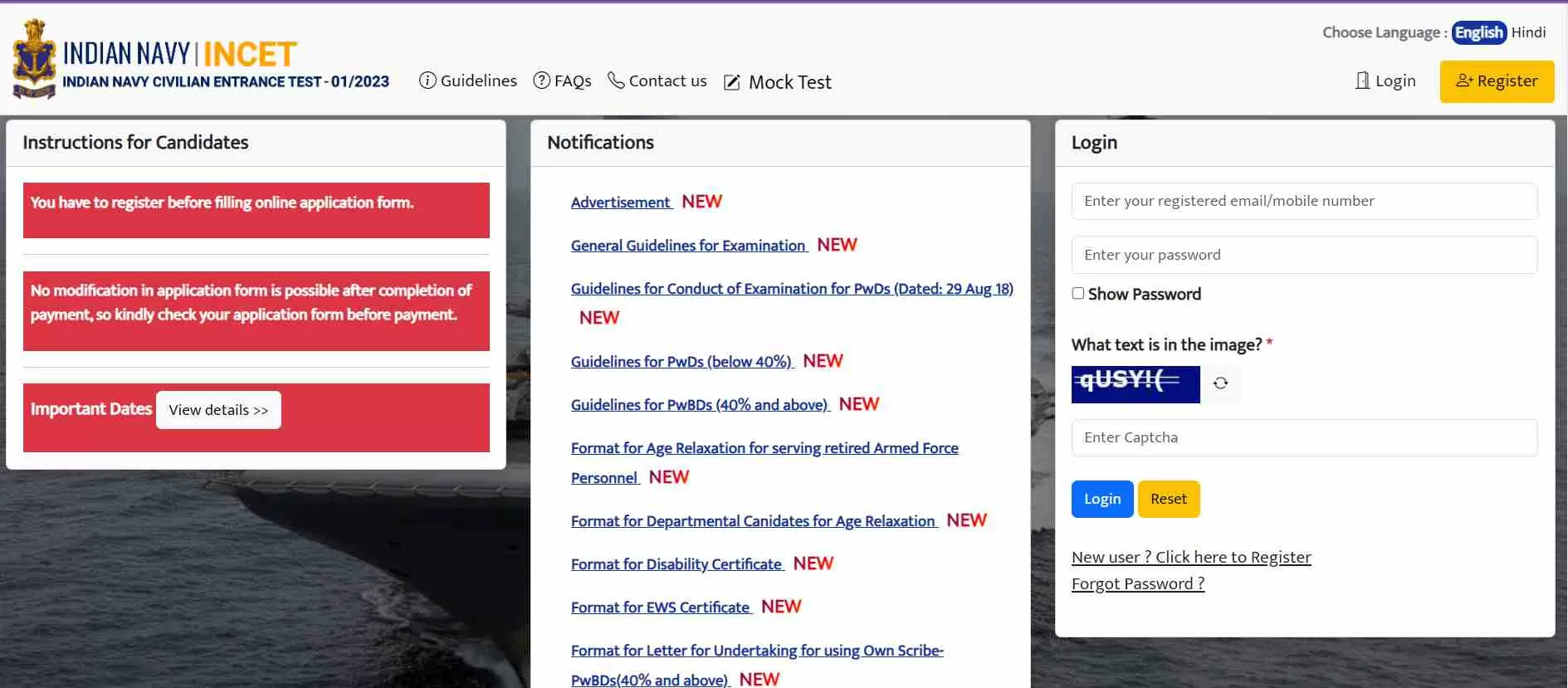Open Format for Departmental Canidates for Age Relaxation
The image size is (1568, 688).
(x=754, y=520)
